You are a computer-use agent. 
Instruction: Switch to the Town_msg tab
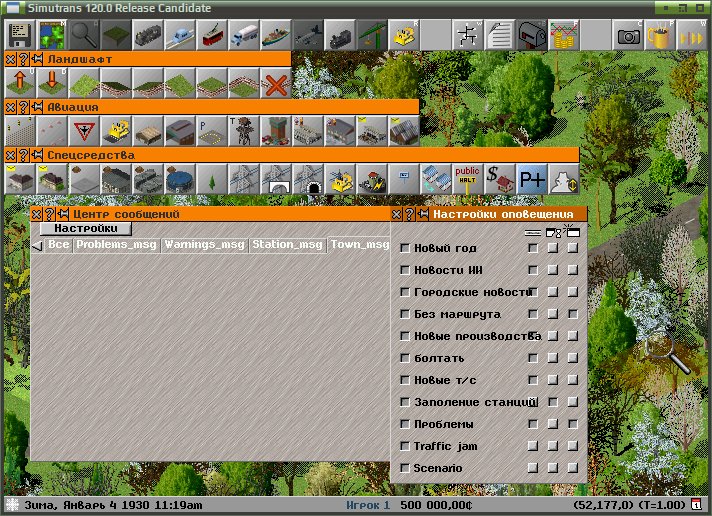[x=359, y=244]
